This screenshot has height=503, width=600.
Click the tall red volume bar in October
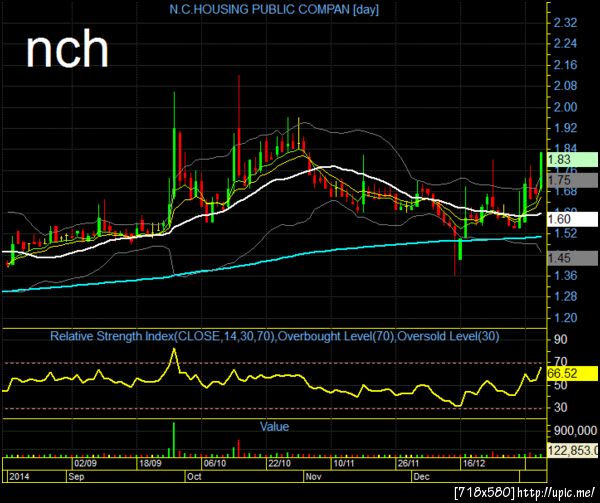[x=238, y=448]
